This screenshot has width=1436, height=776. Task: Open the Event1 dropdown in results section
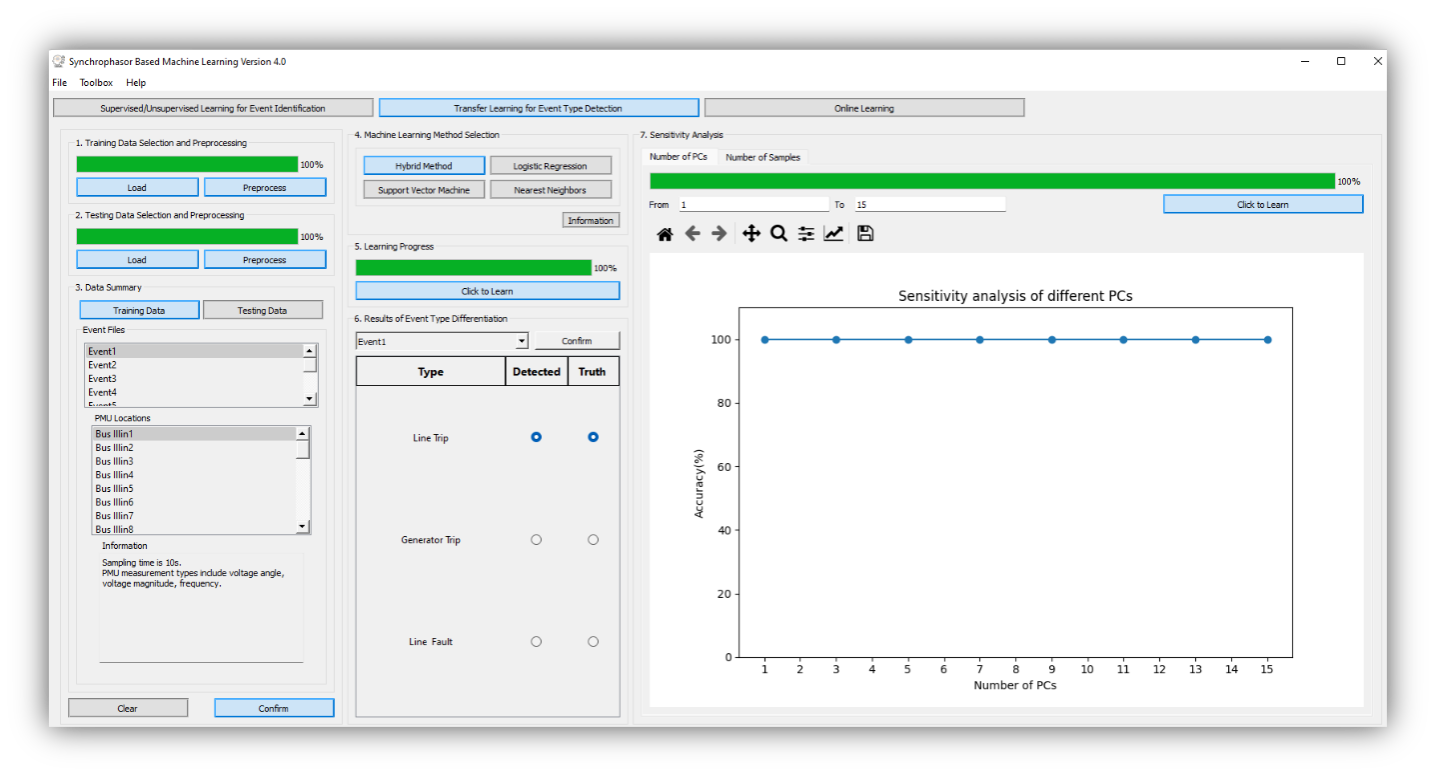pyautogui.click(x=521, y=342)
